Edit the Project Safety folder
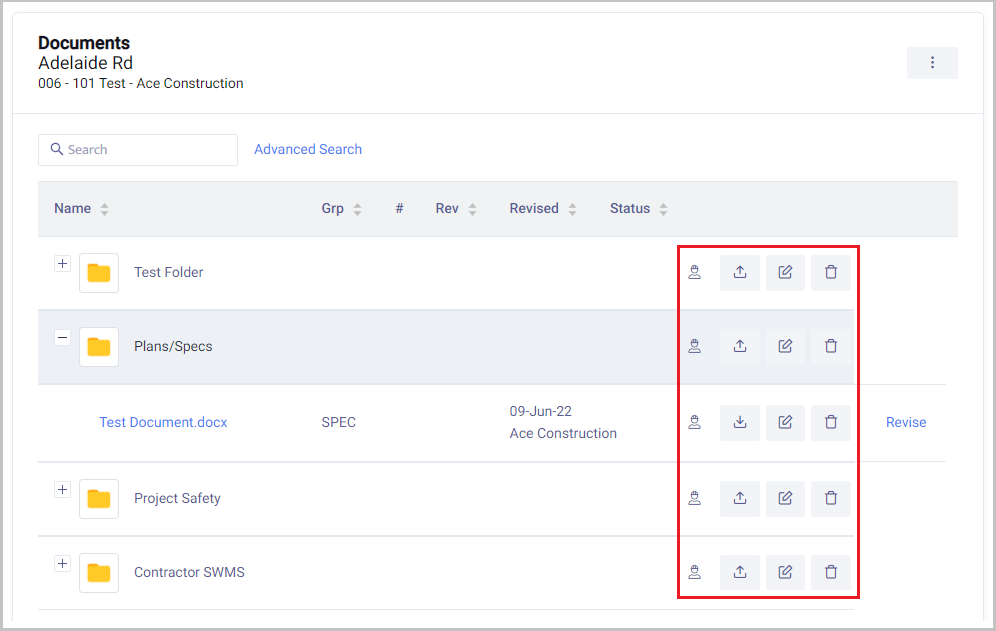Screen dimensions: 996x631 (x=785, y=497)
